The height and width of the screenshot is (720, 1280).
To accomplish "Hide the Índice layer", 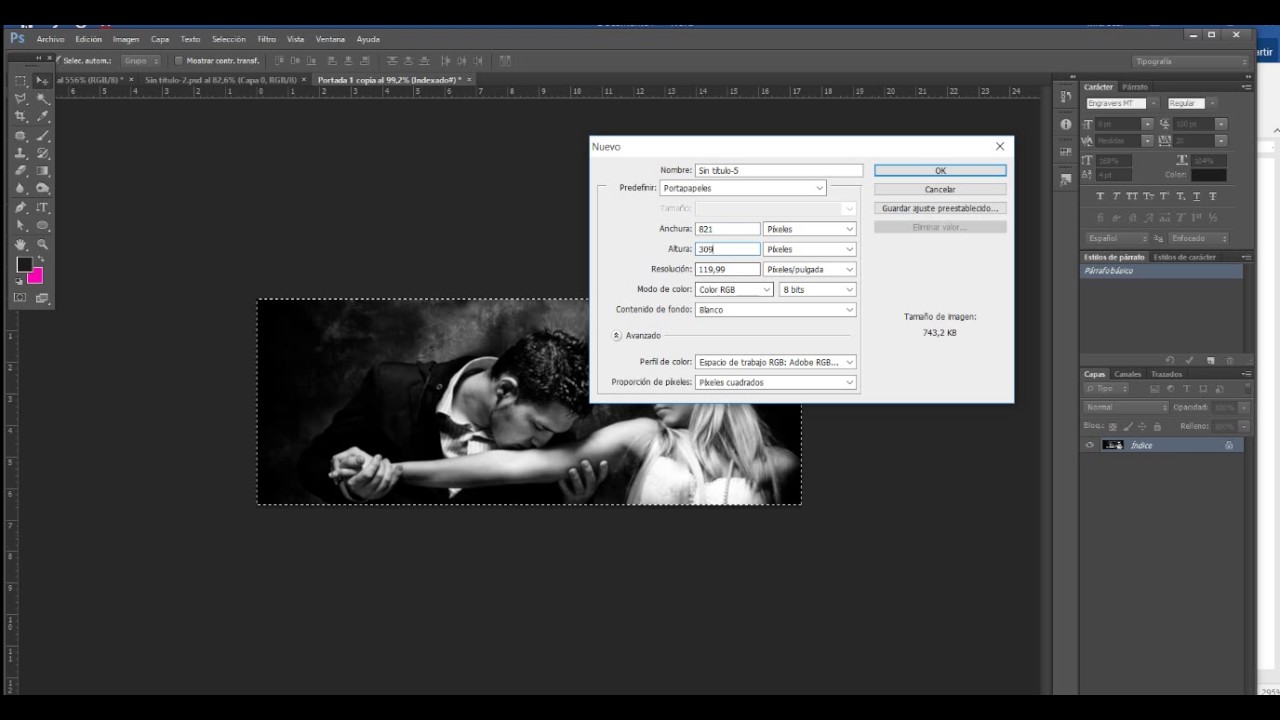I will 1090,445.
